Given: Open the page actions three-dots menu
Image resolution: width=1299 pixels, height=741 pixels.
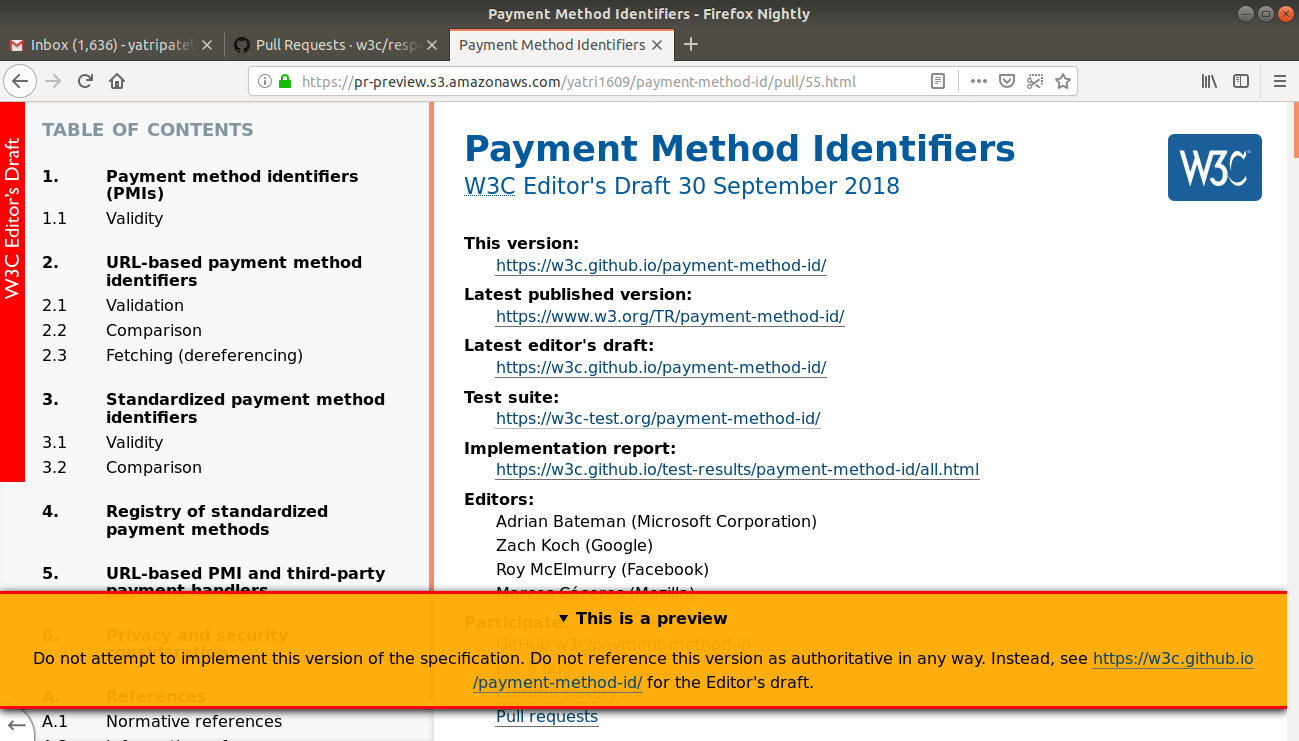Looking at the screenshot, I should [x=979, y=82].
